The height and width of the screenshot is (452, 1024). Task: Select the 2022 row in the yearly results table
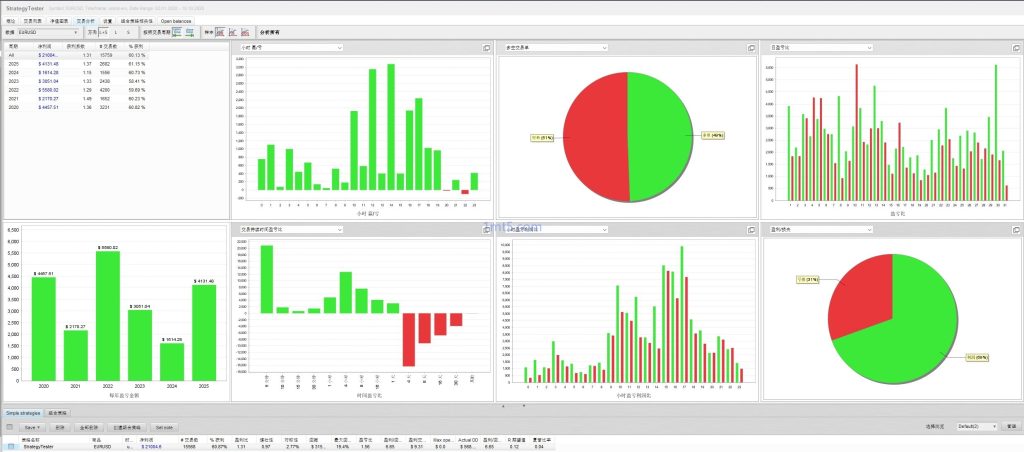point(60,90)
